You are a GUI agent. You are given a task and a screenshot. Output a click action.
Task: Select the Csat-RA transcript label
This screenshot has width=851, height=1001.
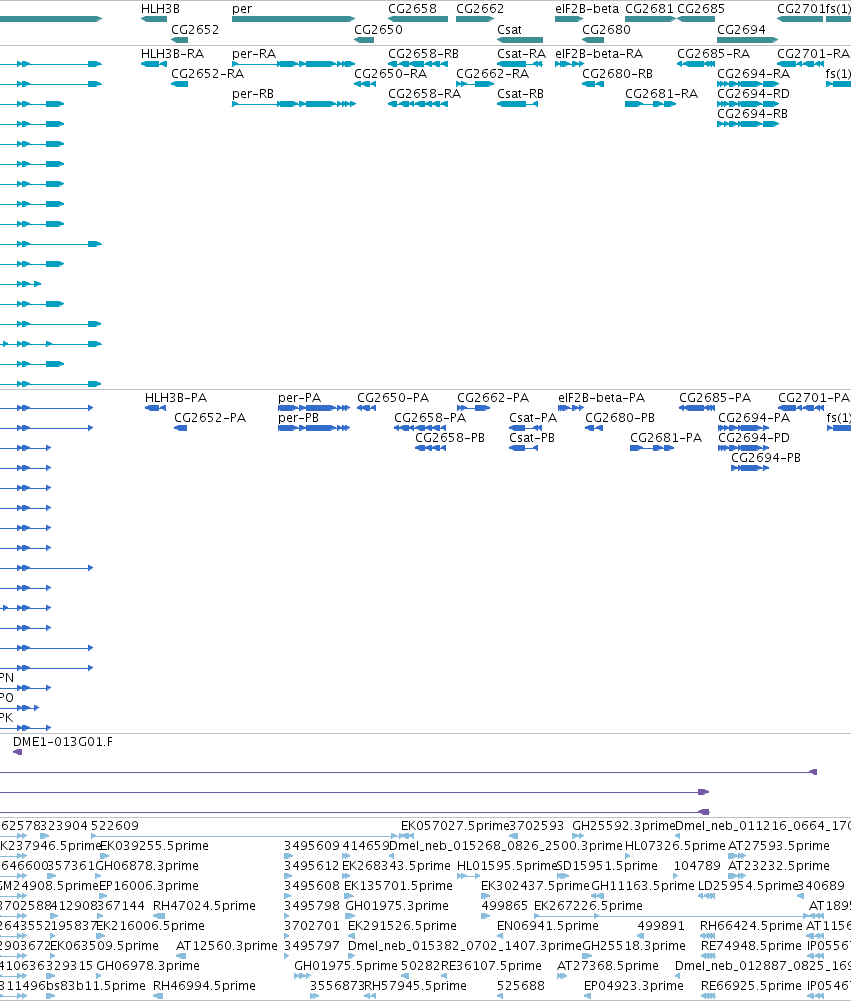pos(522,54)
